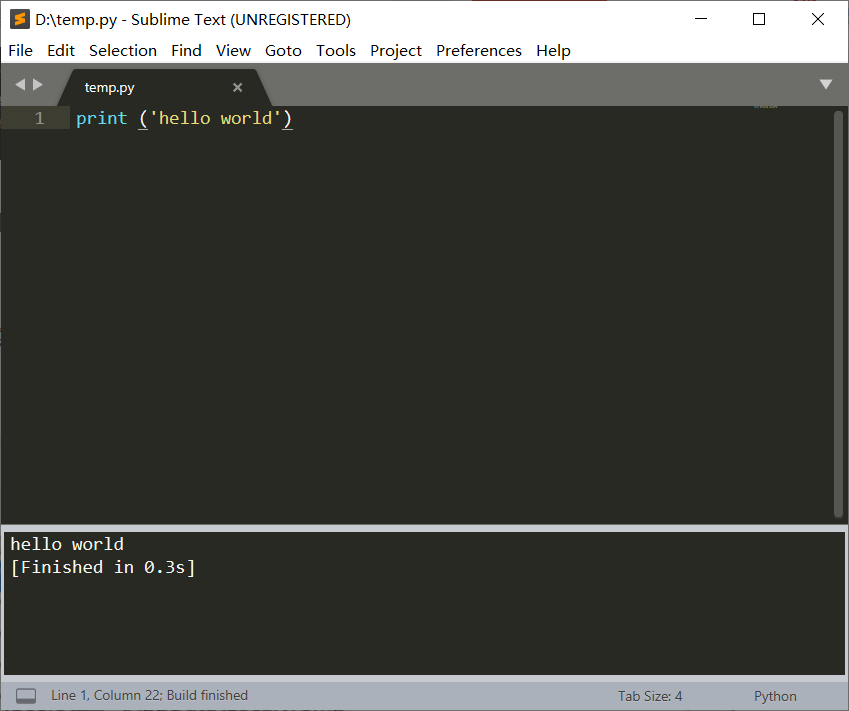
Task: Click the minimap preview at top right
Action: tap(766, 107)
